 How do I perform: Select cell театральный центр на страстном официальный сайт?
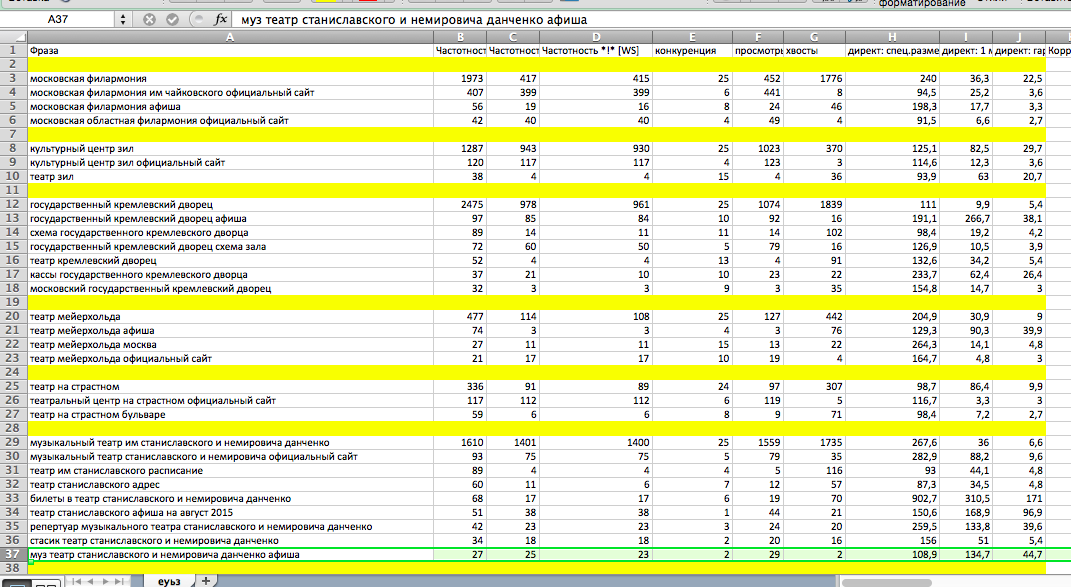click(230, 400)
